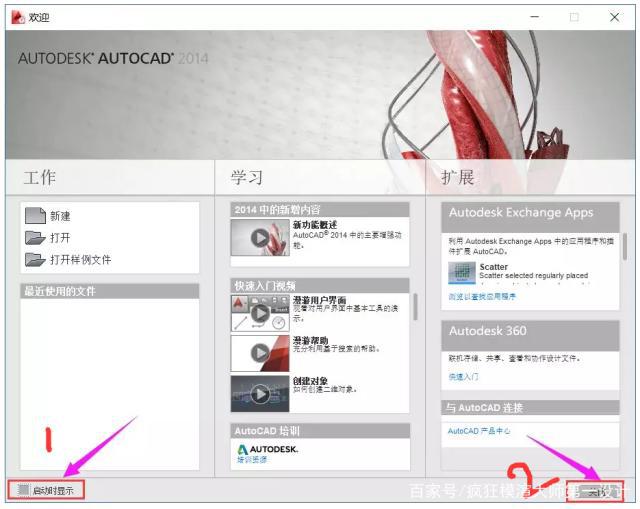This screenshot has width=640, height=509.
Task: Minimize the 欢迎 window
Action: click(535, 17)
